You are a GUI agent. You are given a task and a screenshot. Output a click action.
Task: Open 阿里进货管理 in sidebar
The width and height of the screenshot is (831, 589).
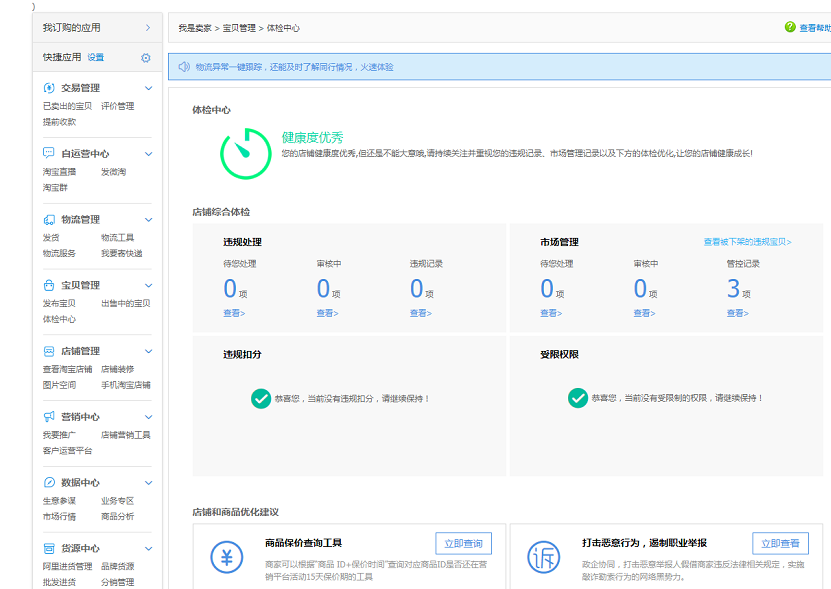coord(67,566)
